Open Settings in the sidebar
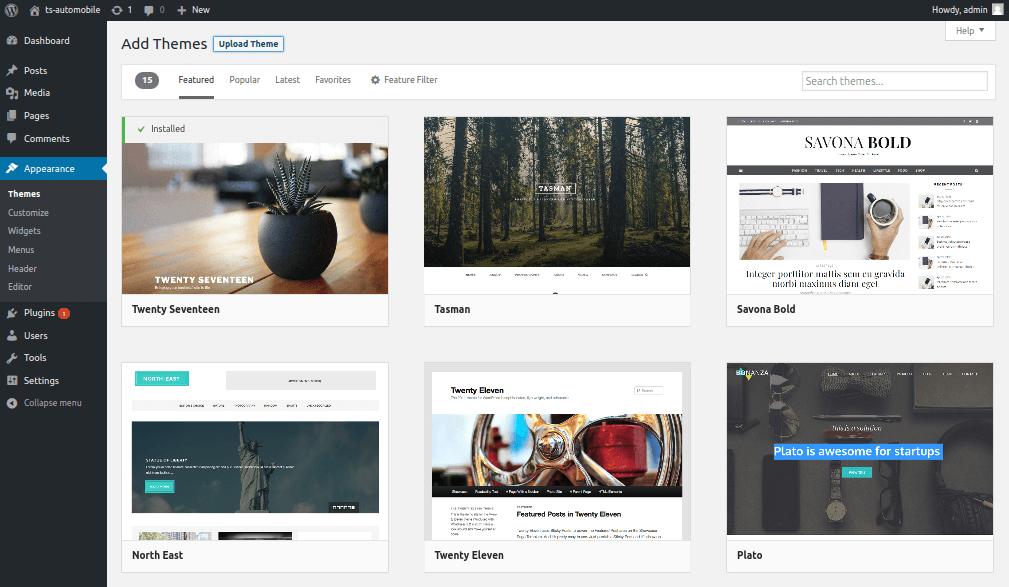 (41, 381)
